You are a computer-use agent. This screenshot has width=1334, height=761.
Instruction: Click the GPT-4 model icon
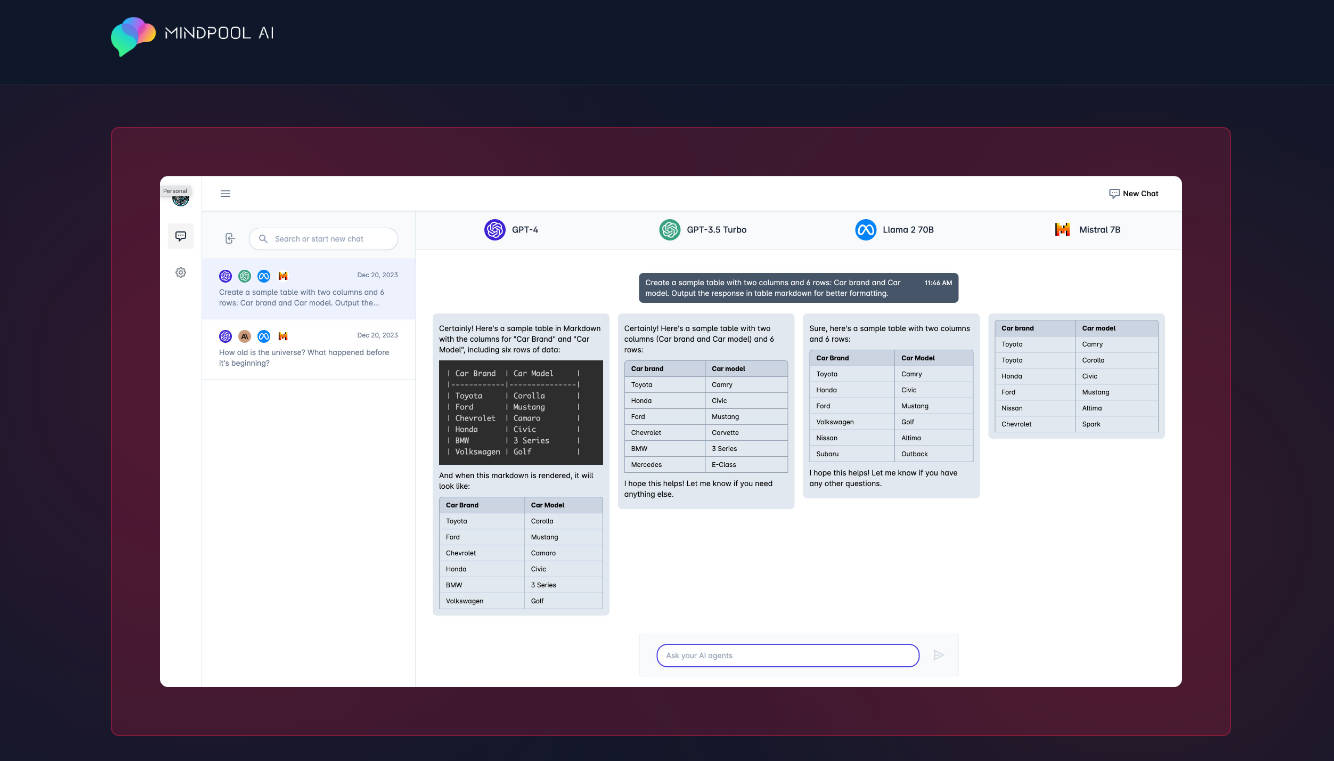pos(495,230)
